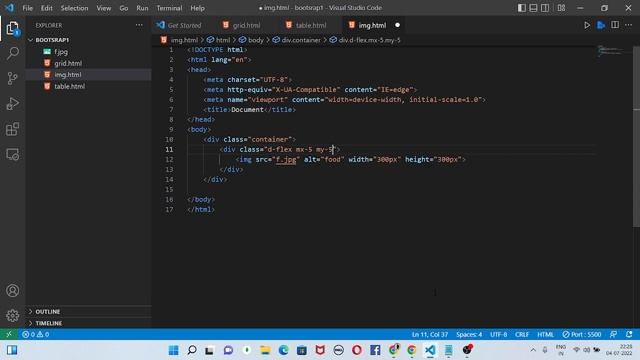Screen dimensions: 640x360
Task: Open the Customize Layout icon
Action: tap(562, 8)
